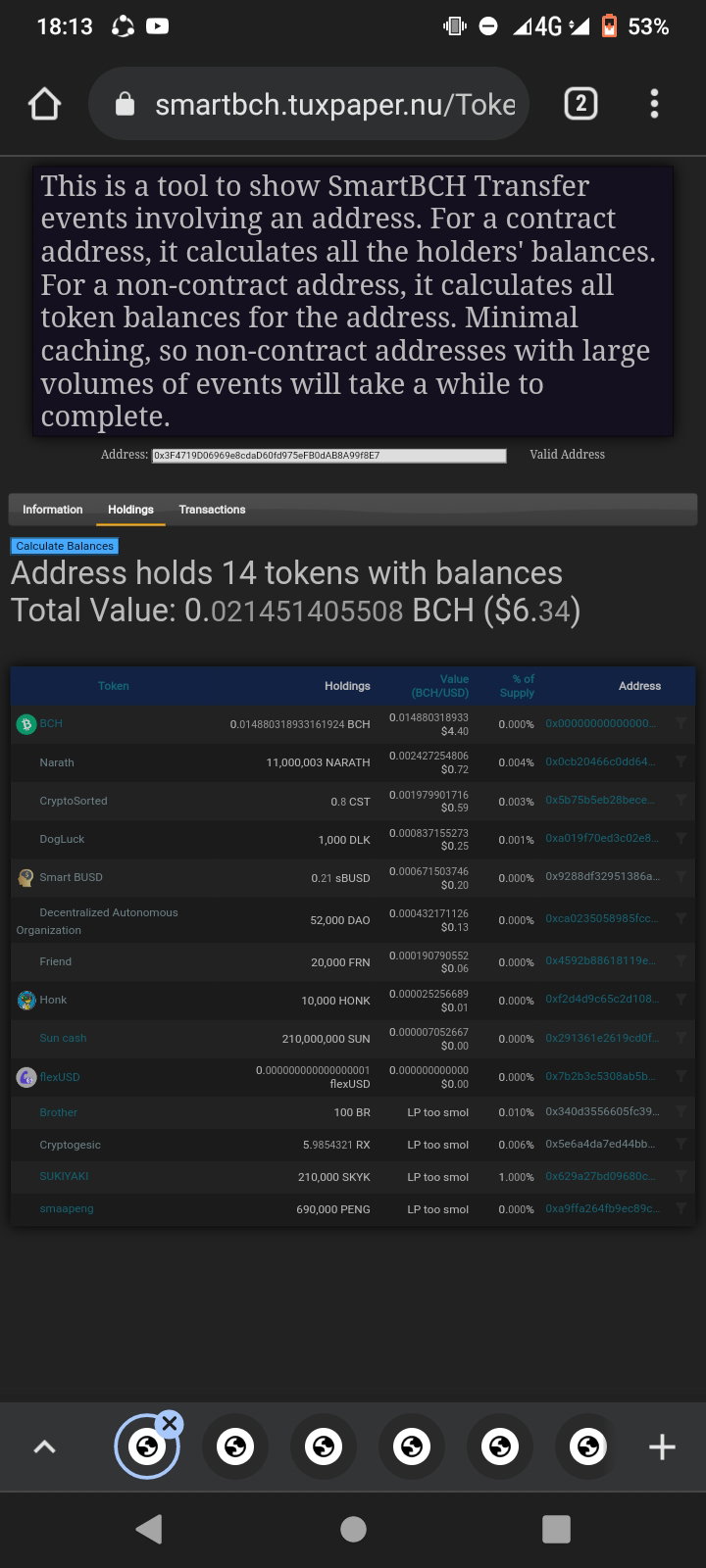Switch to the Information tab
The height and width of the screenshot is (1568, 706).
pyautogui.click(x=53, y=510)
